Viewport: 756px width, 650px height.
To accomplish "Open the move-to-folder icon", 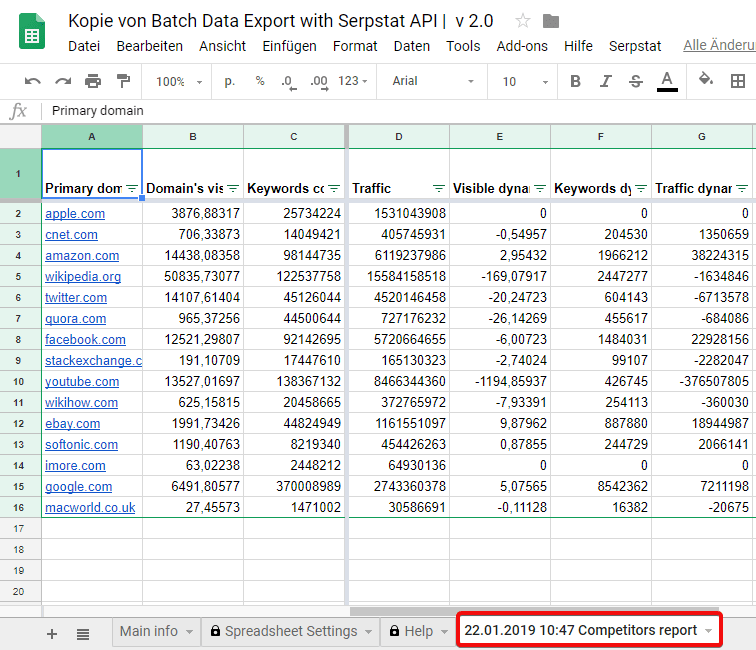I will [x=551, y=21].
